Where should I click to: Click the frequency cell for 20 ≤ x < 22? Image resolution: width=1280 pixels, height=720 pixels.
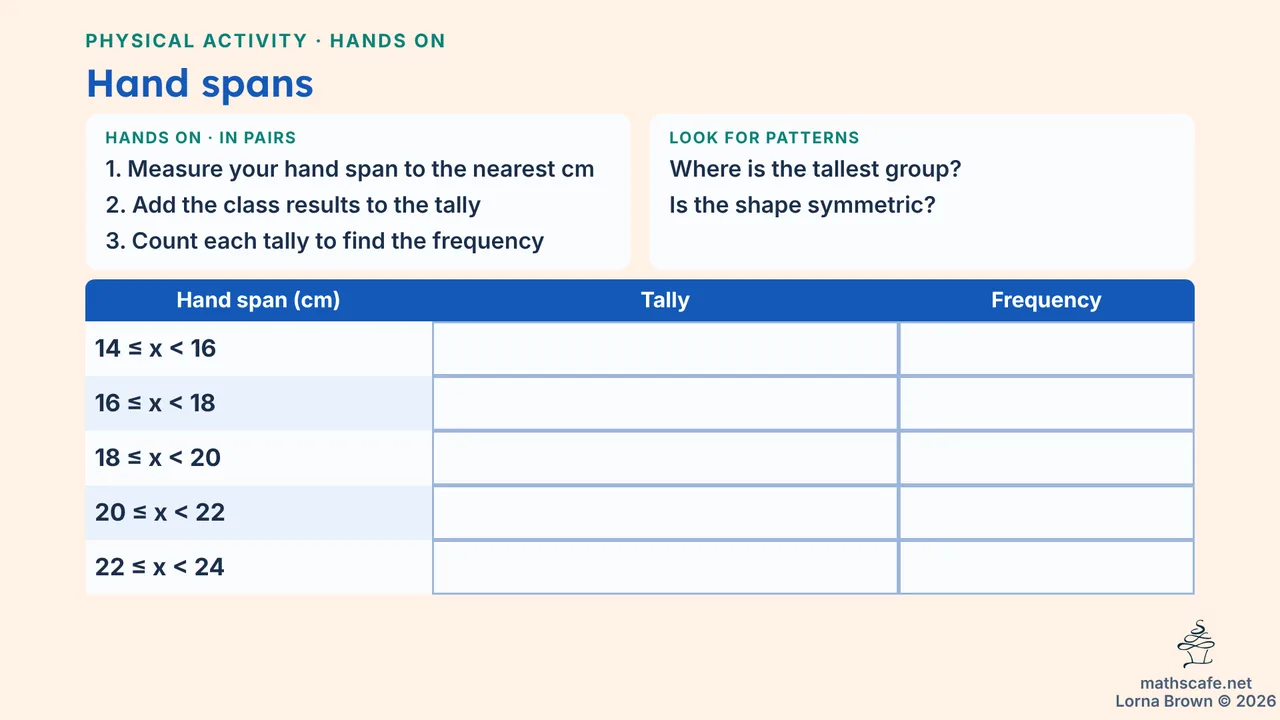(x=1047, y=513)
